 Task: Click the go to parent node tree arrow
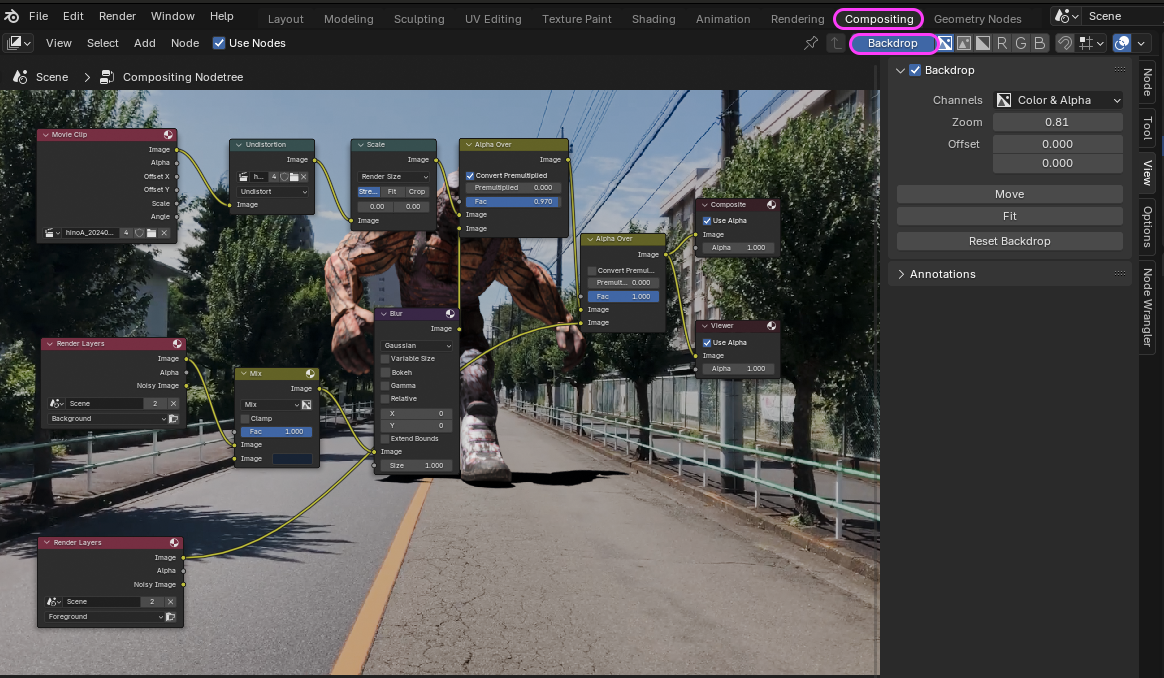(x=836, y=43)
